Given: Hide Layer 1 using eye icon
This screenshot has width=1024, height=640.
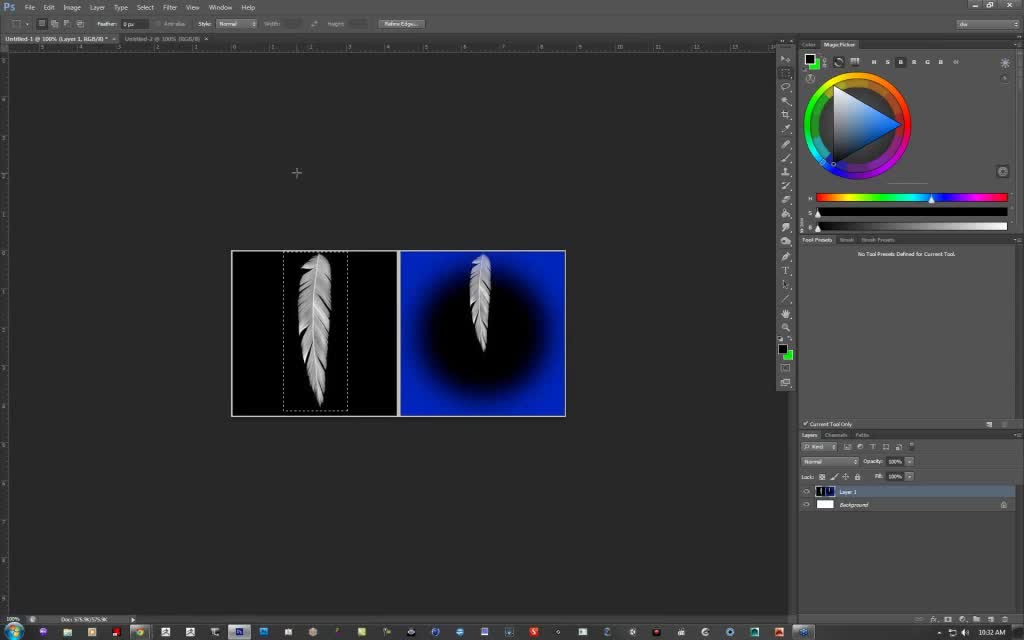Looking at the screenshot, I should pyautogui.click(x=806, y=492).
